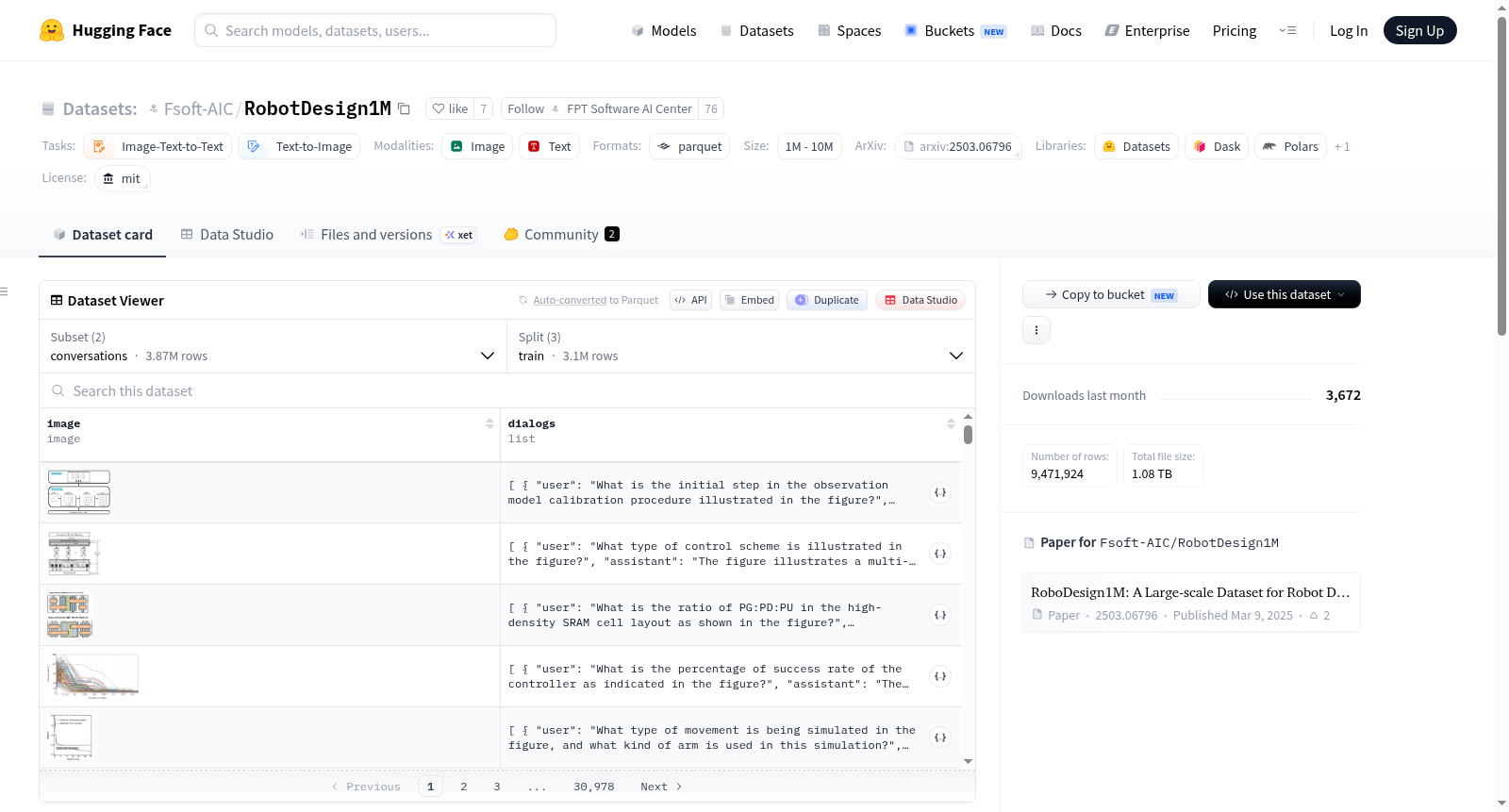Click the Sign Up button
The image size is (1509, 812).
[x=1420, y=30]
